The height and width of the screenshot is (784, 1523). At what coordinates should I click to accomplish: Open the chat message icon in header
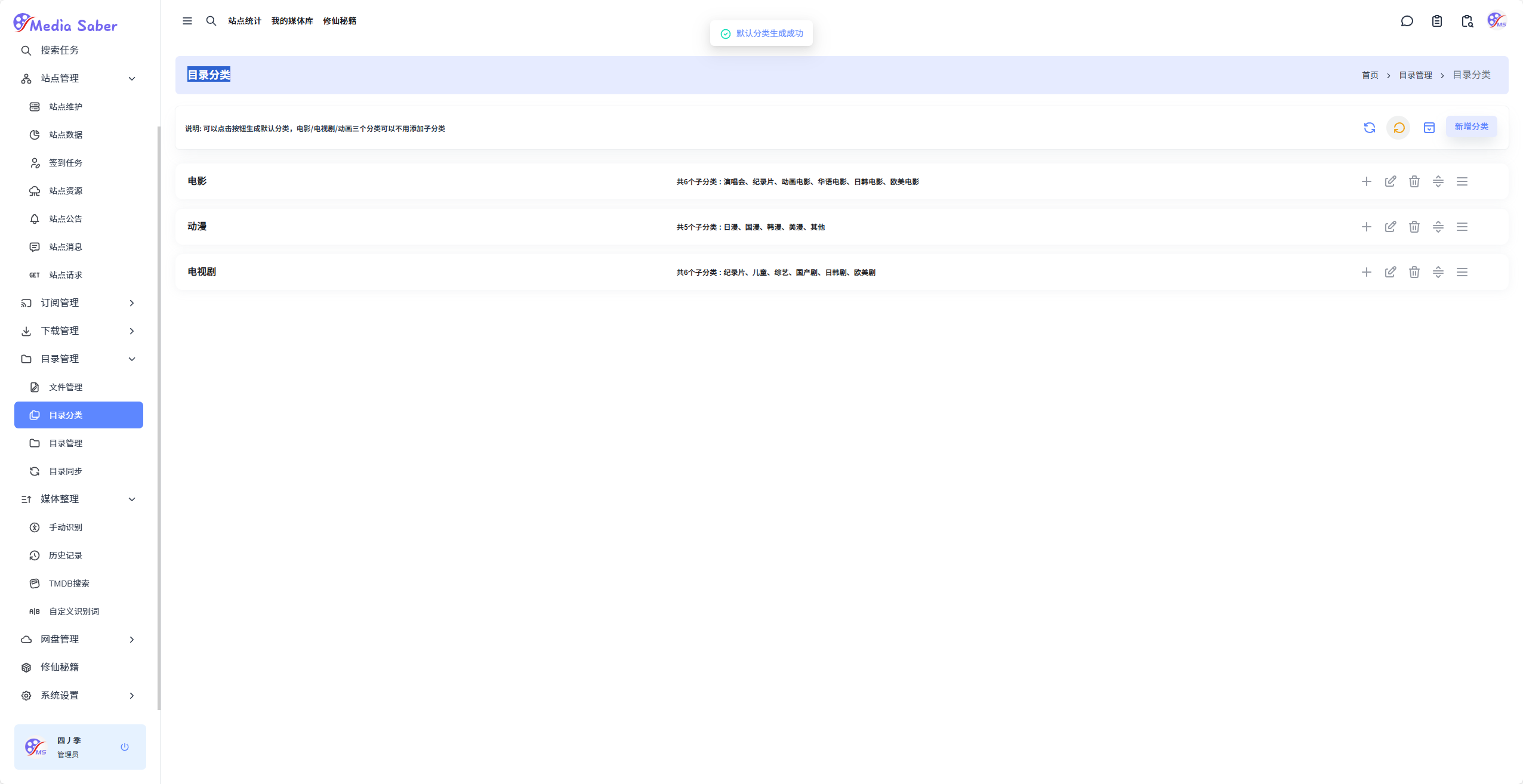pyautogui.click(x=1407, y=21)
